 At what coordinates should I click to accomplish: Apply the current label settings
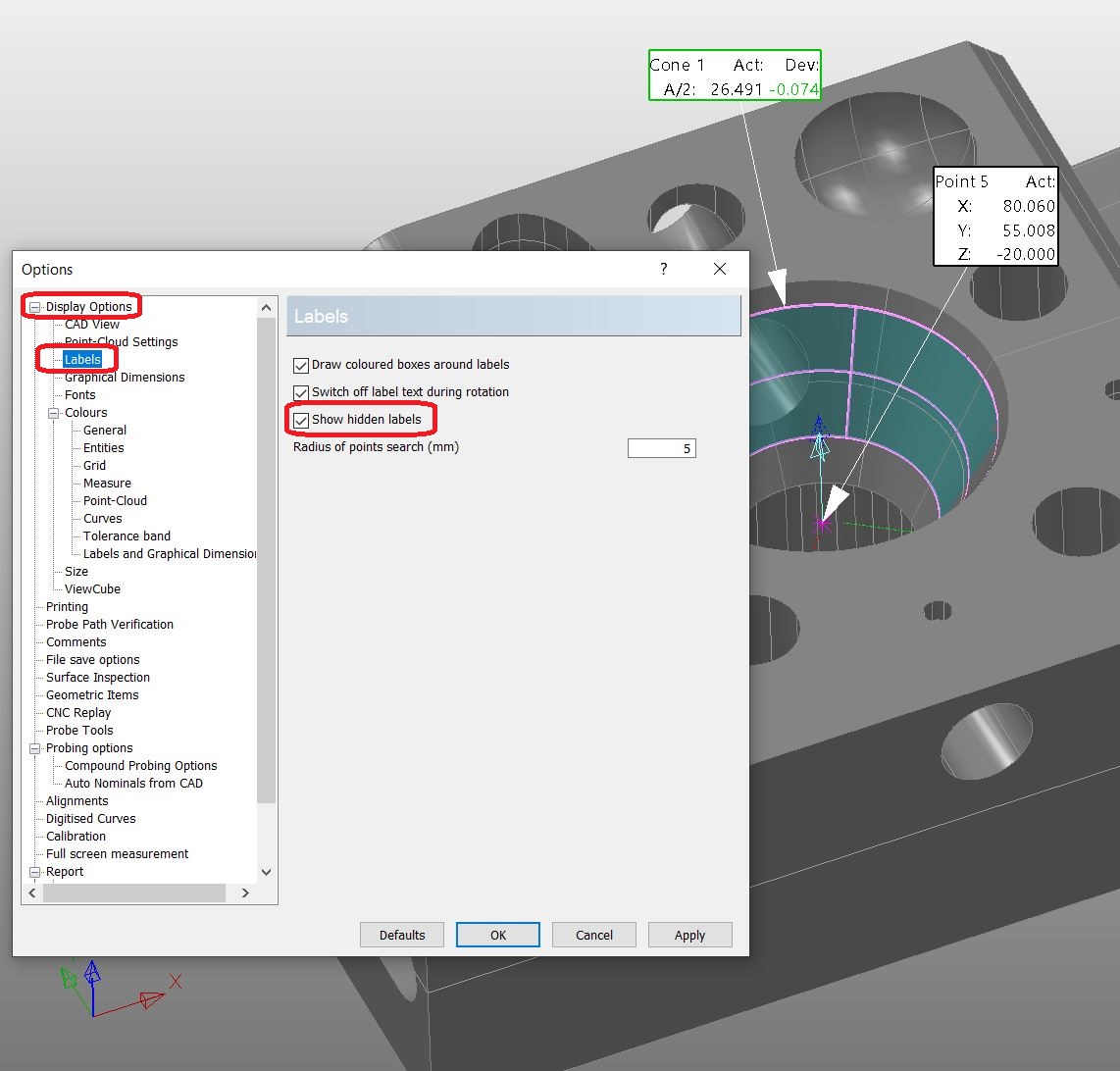tap(689, 934)
